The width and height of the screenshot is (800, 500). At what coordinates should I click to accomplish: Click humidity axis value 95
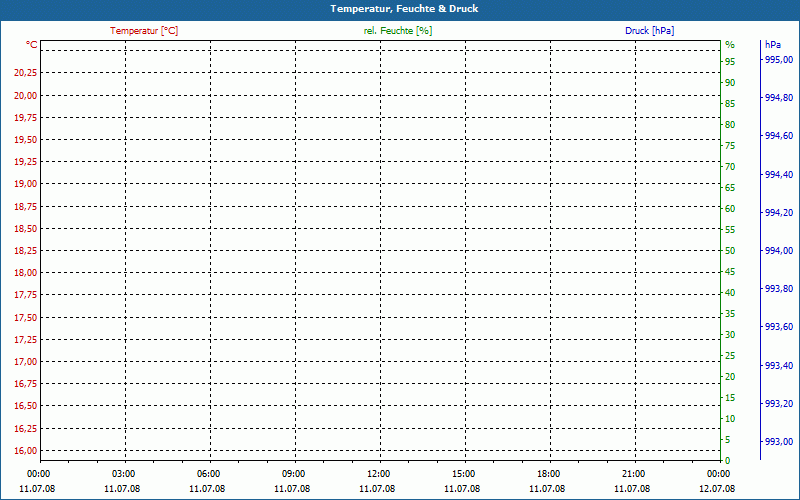click(x=730, y=62)
